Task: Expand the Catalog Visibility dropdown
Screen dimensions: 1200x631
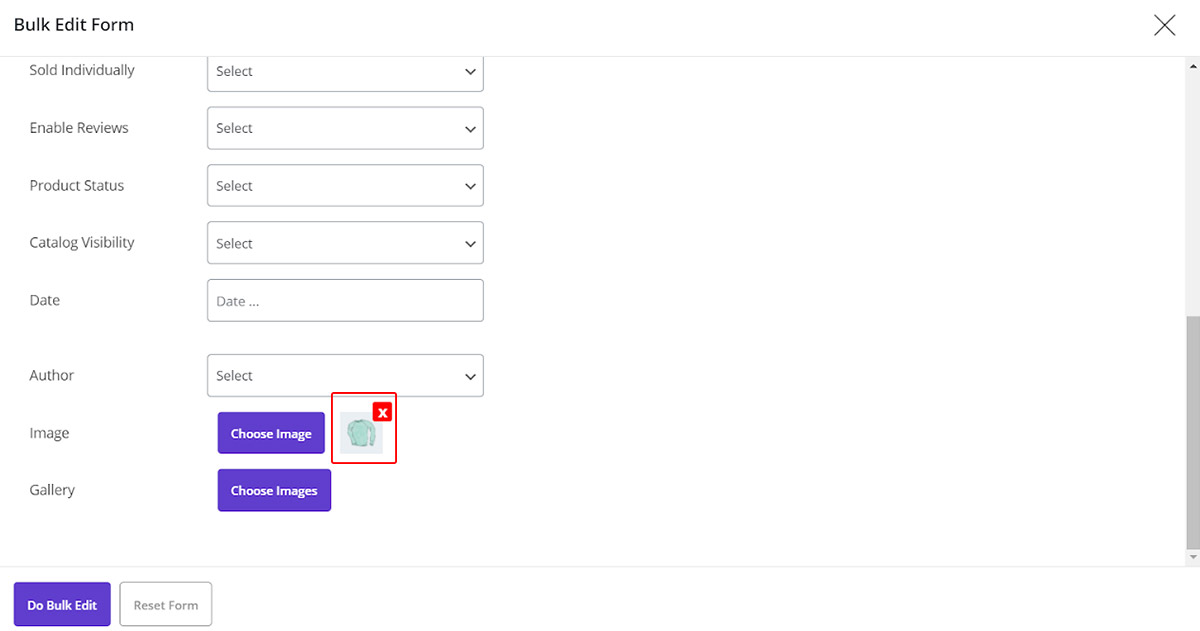Action: point(345,243)
